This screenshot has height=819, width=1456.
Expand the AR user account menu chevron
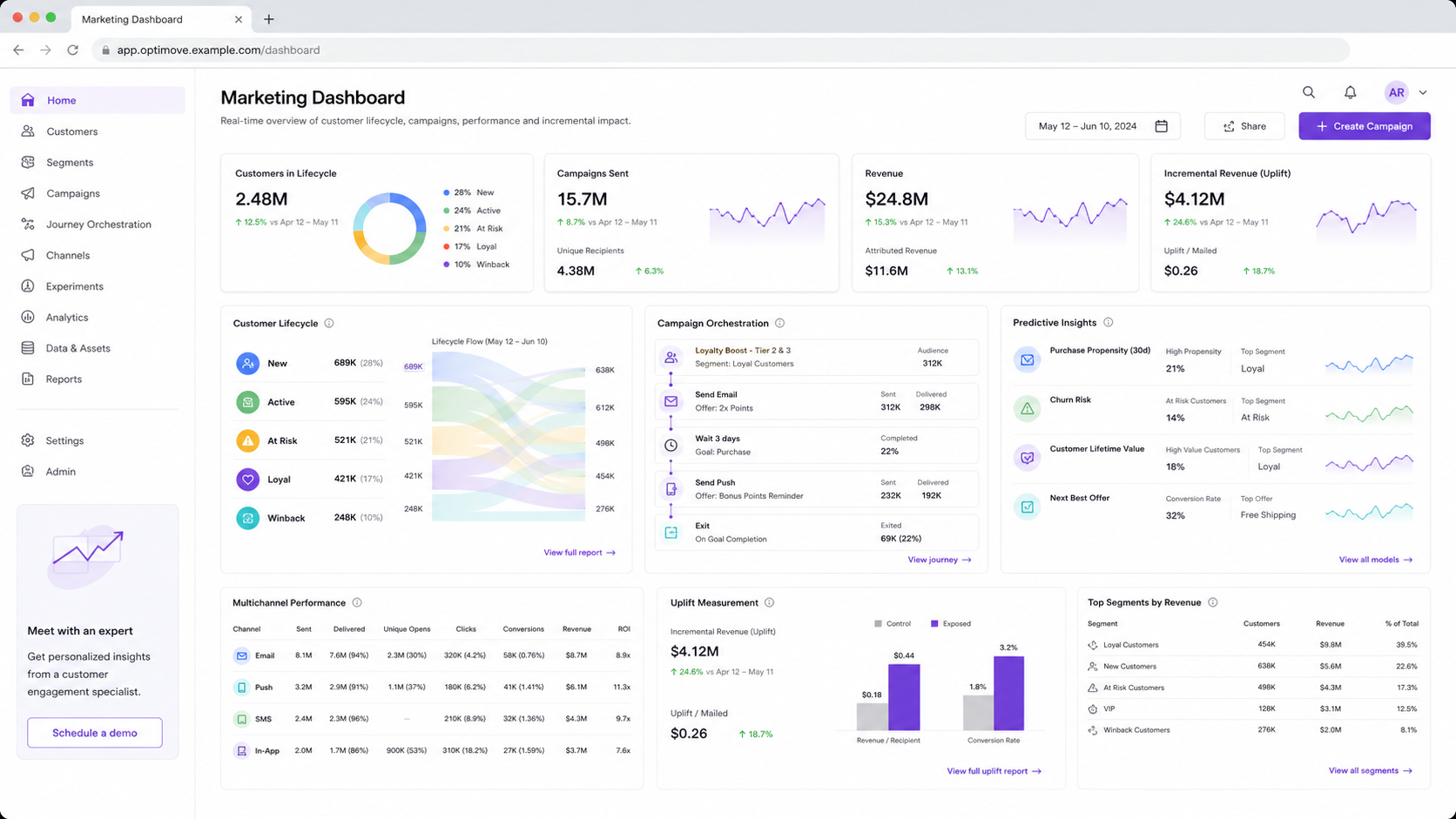tap(1423, 92)
